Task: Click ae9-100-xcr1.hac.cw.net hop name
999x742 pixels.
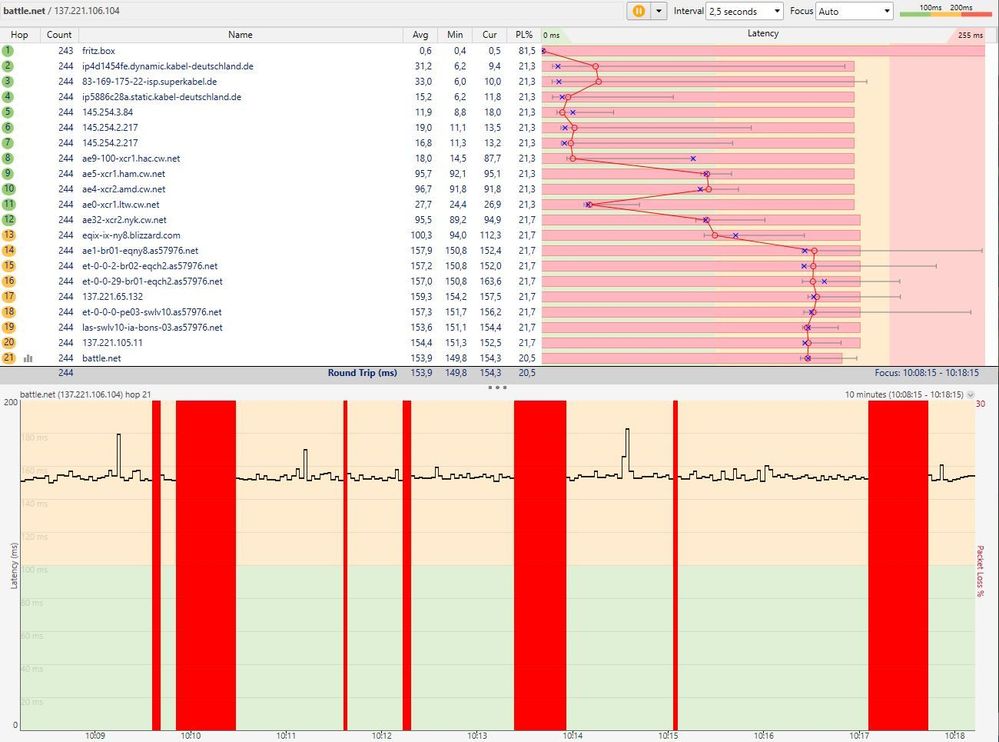Action: pyautogui.click(x=131, y=158)
